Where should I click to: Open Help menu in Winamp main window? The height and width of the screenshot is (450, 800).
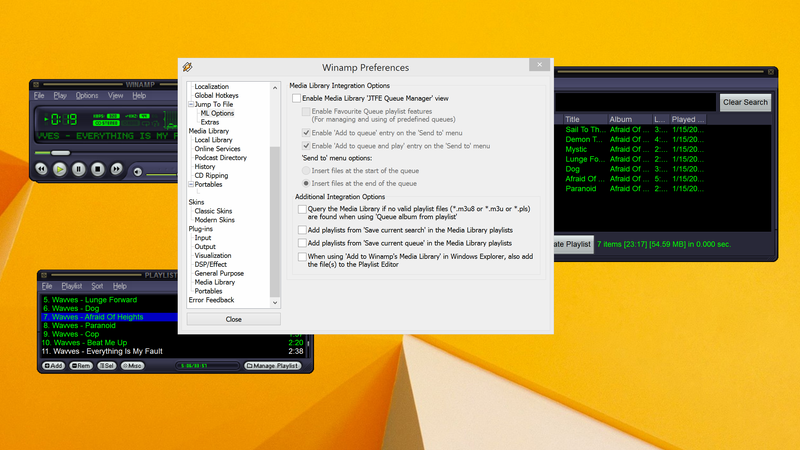tap(139, 95)
